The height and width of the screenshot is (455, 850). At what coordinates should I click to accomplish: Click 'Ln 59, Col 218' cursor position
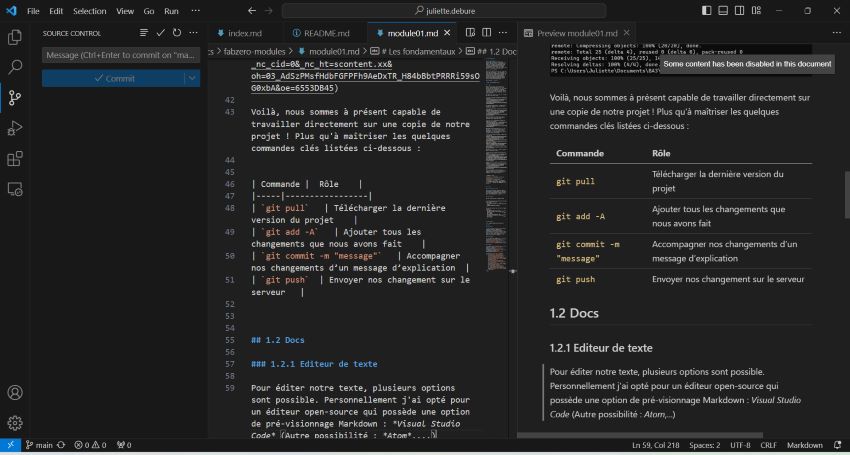click(655, 445)
